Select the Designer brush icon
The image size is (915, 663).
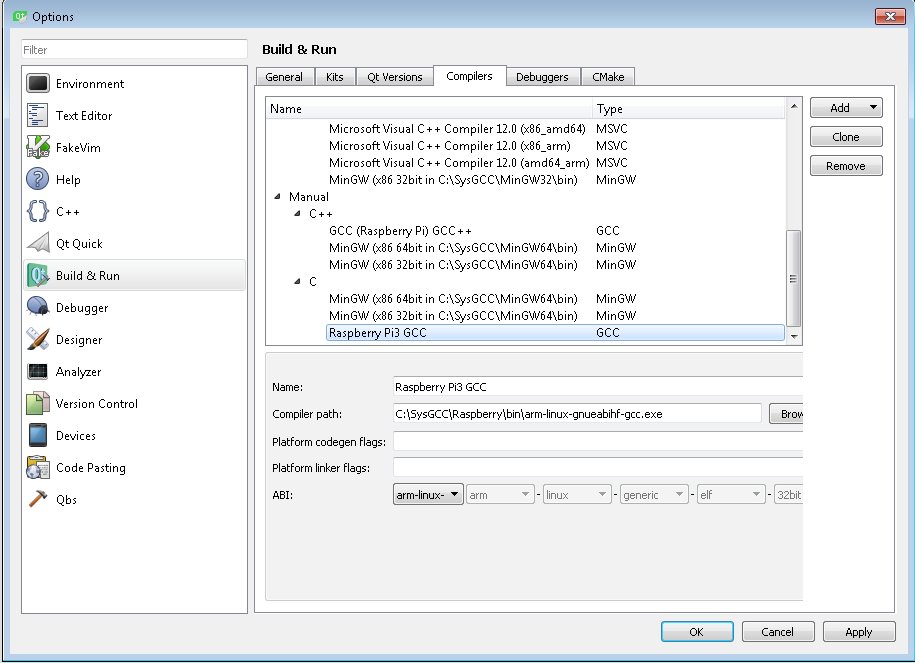click(38, 340)
